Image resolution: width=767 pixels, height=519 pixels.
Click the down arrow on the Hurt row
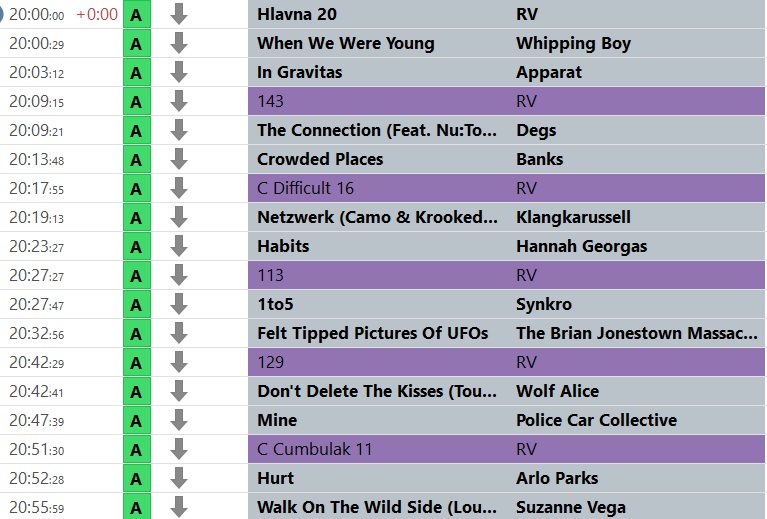point(179,478)
